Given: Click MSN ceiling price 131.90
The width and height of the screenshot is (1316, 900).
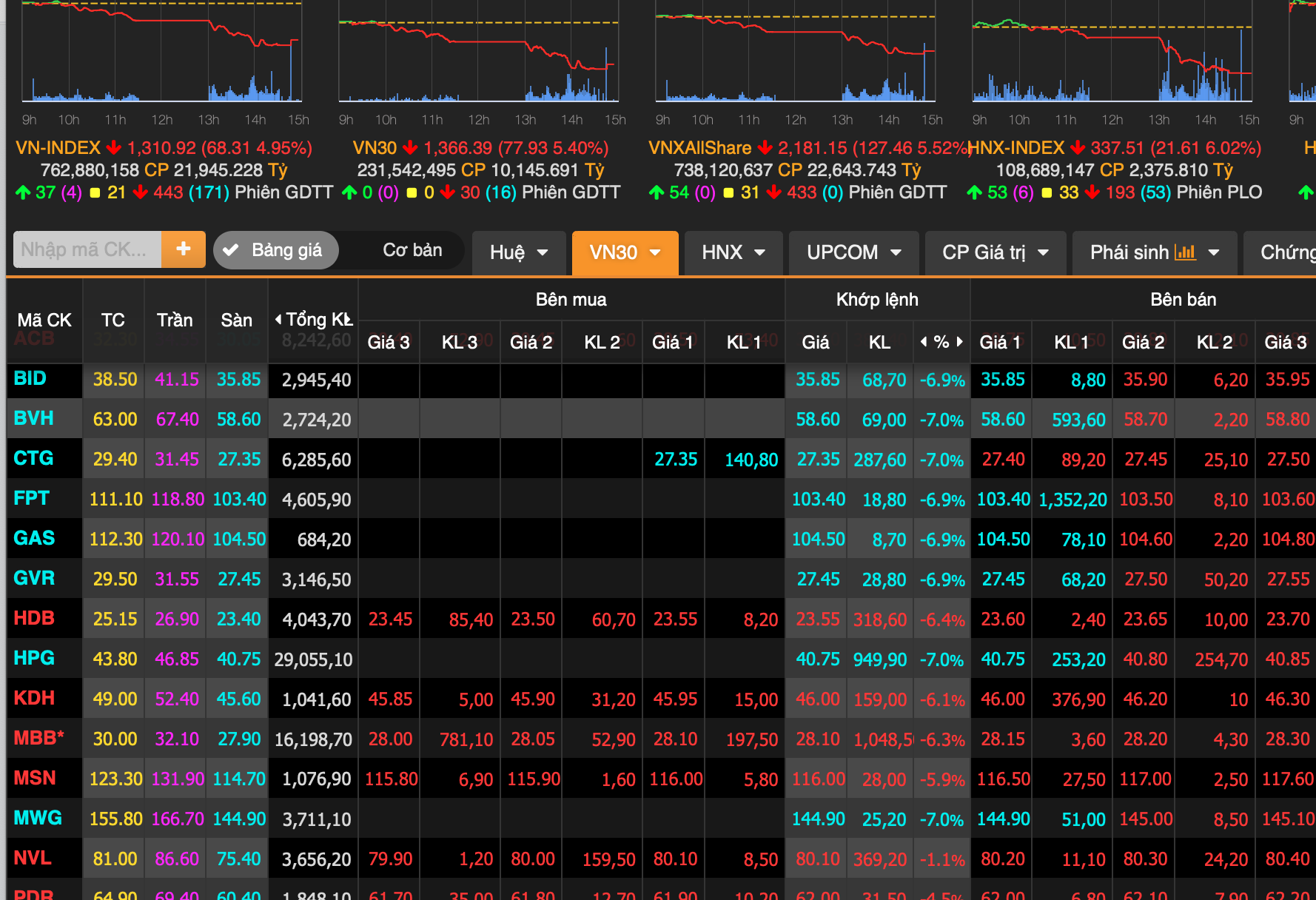Looking at the screenshot, I should pyautogui.click(x=178, y=779).
